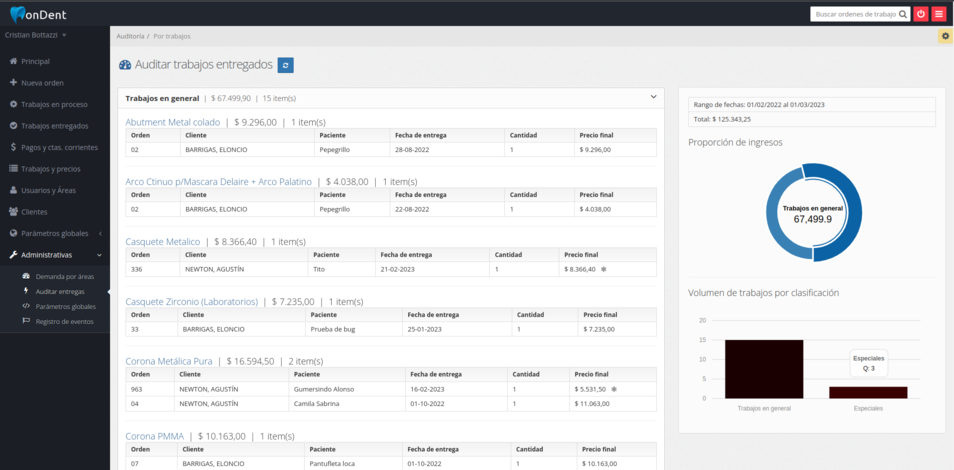Click the Auditoría breadcrumb link
This screenshot has width=954, height=470.
point(130,36)
